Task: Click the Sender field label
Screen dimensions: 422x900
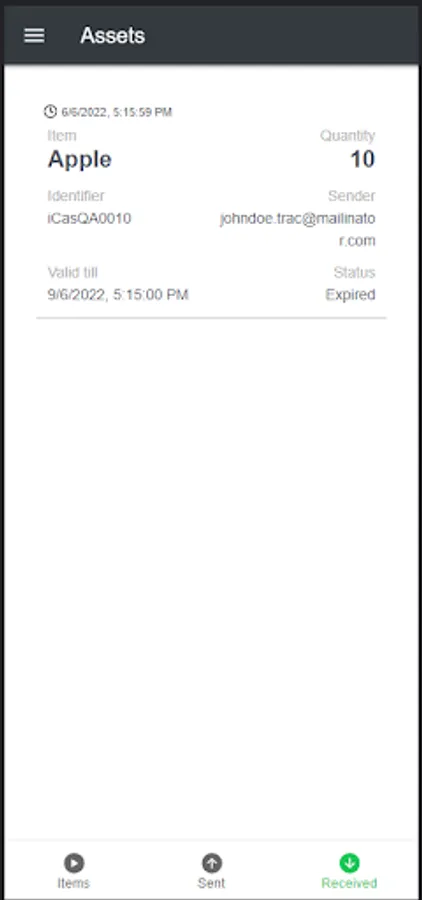Action: (x=351, y=196)
